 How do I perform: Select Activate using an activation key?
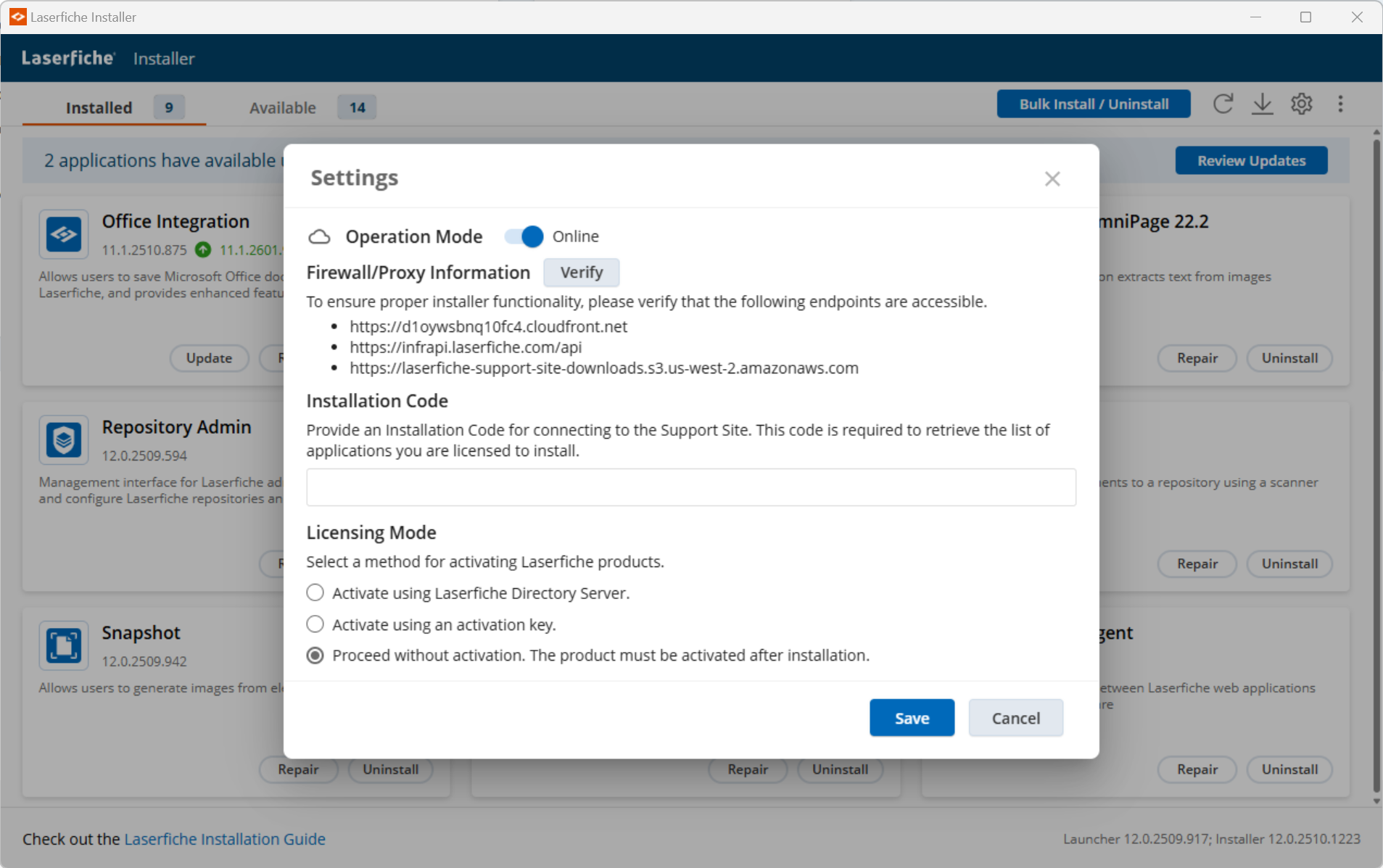pyautogui.click(x=315, y=624)
